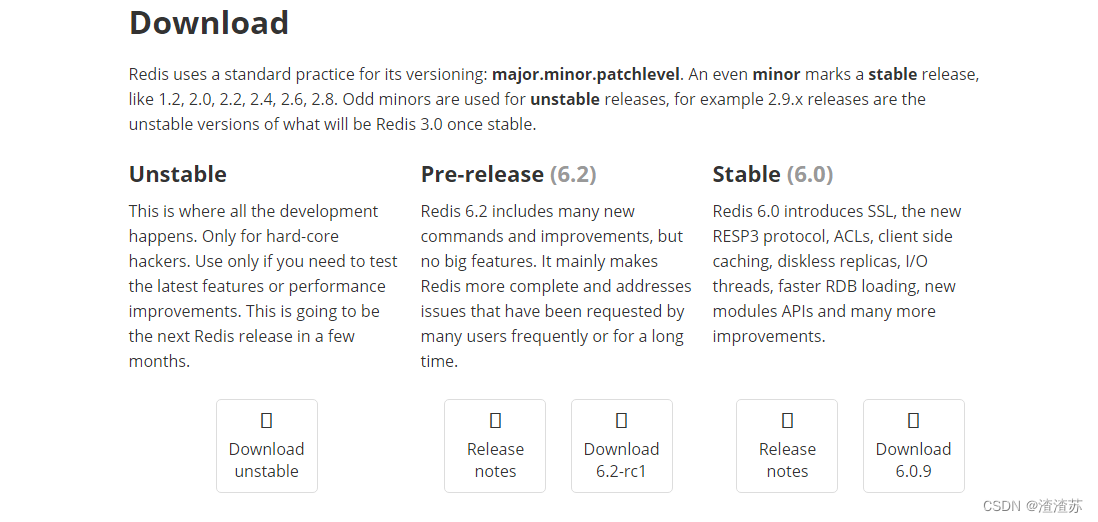Click the Pre-release (6.2) section heading
Viewport: 1098px width, 522px height.
508,174
